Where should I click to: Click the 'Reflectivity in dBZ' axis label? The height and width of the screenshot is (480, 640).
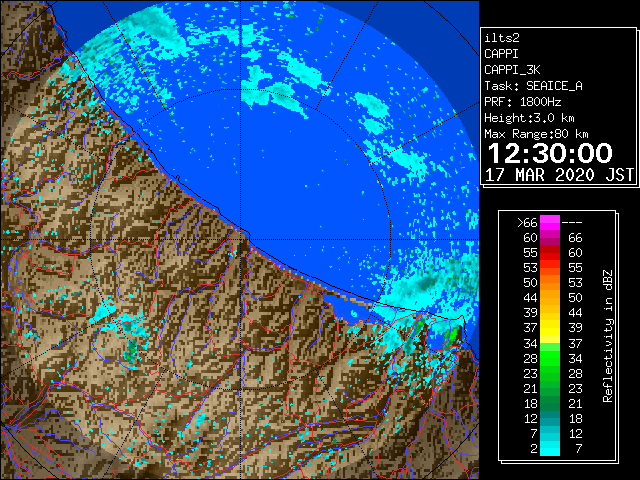(607, 336)
